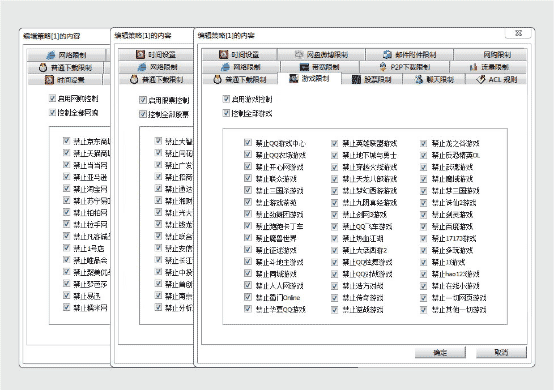Toggle the 启用股票控制 checkbox in middle dialog
This screenshot has height=391, width=554.
coord(142,100)
